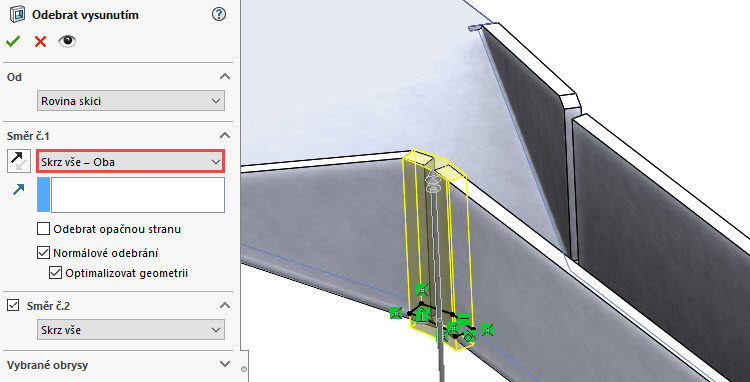
Task: Click the Od section title
Action: [14, 77]
